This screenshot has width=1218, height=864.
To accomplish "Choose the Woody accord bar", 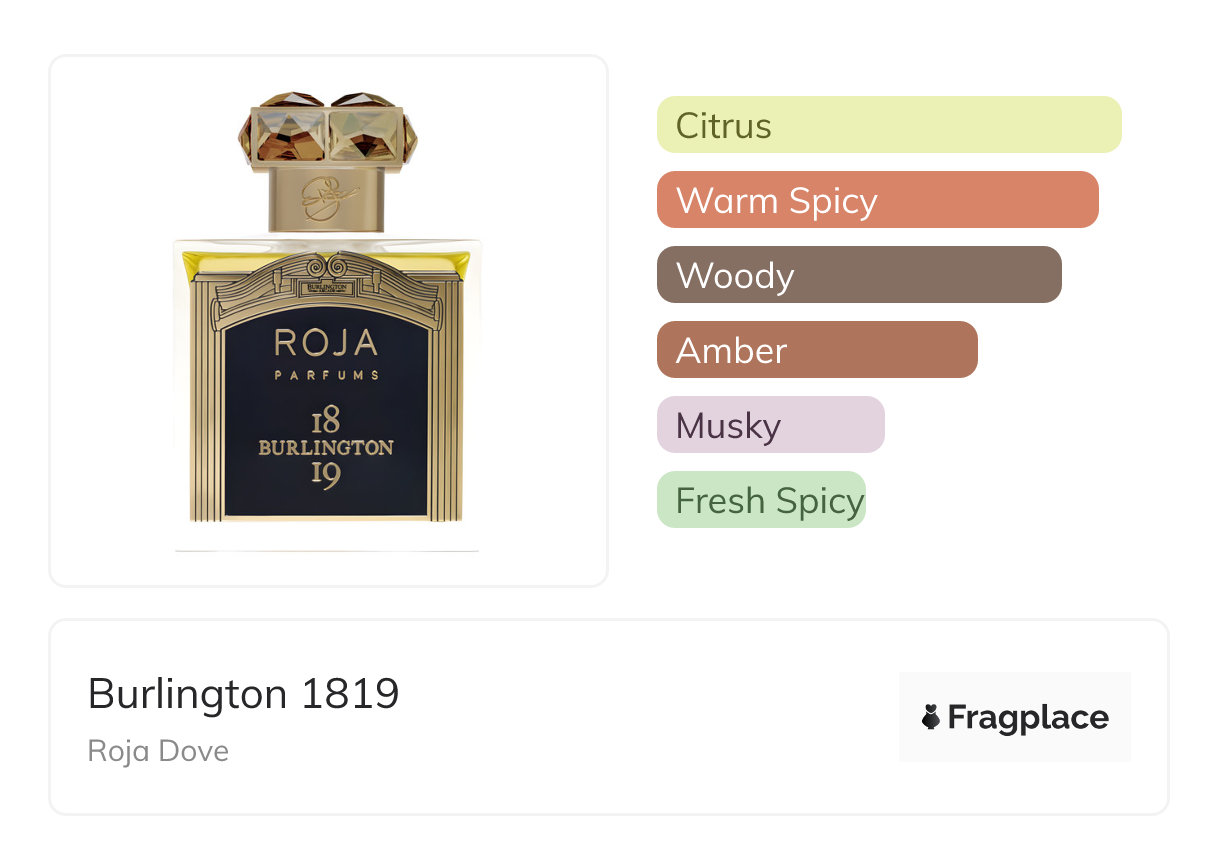I will (858, 275).
